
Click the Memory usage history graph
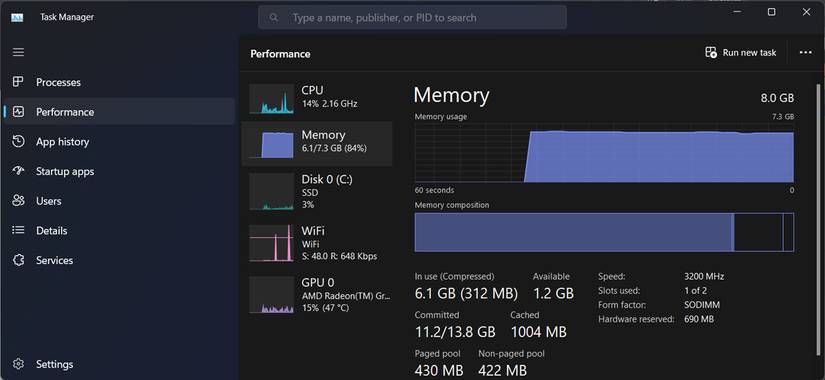604,153
